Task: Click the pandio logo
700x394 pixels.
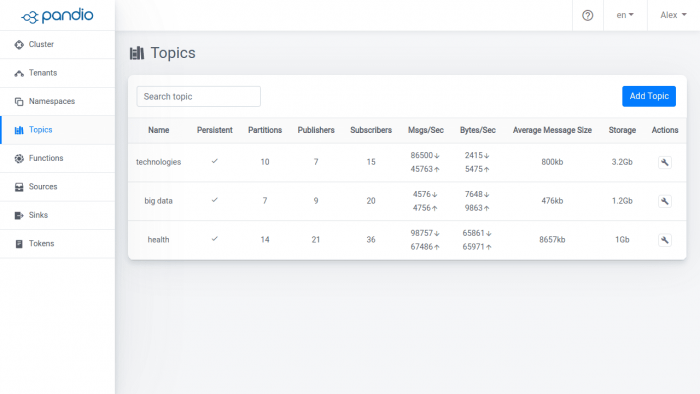Action: [57, 16]
